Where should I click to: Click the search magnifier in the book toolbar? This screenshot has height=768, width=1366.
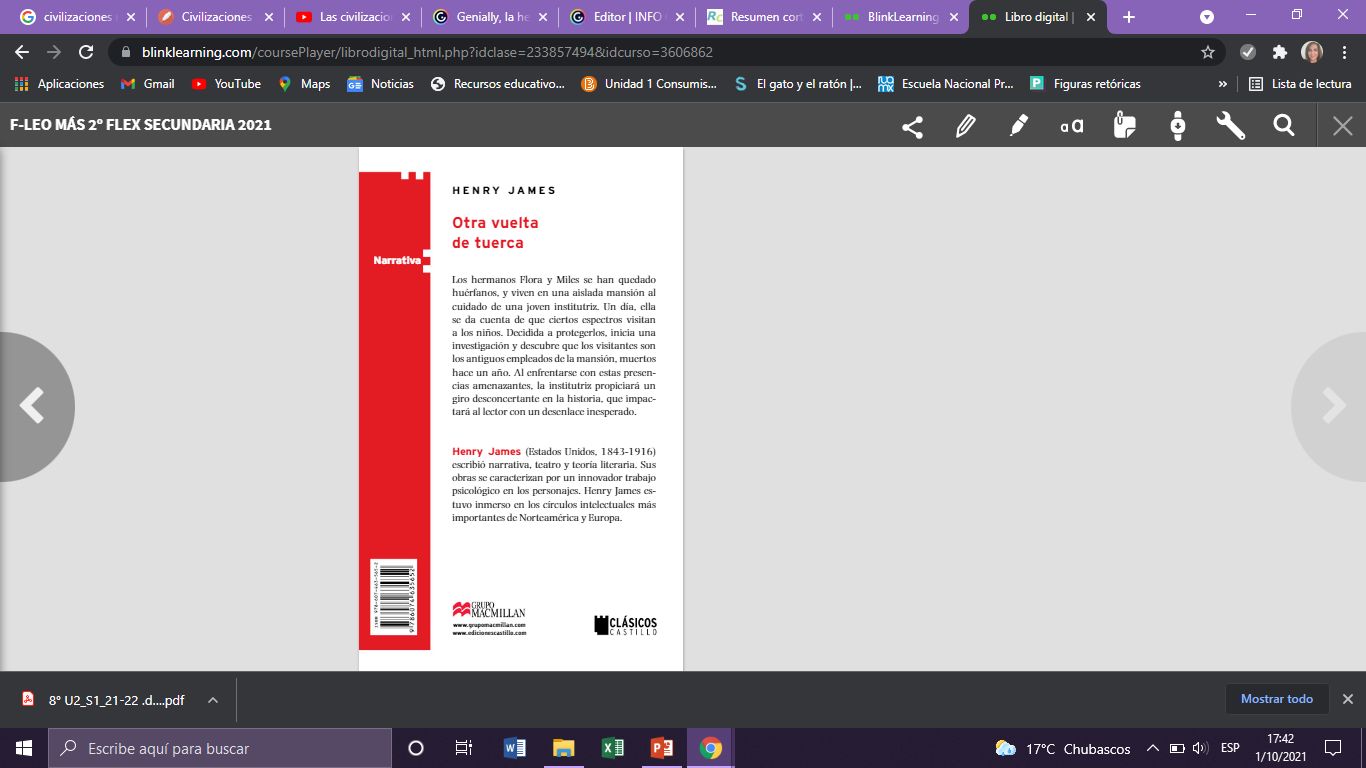(x=1284, y=125)
